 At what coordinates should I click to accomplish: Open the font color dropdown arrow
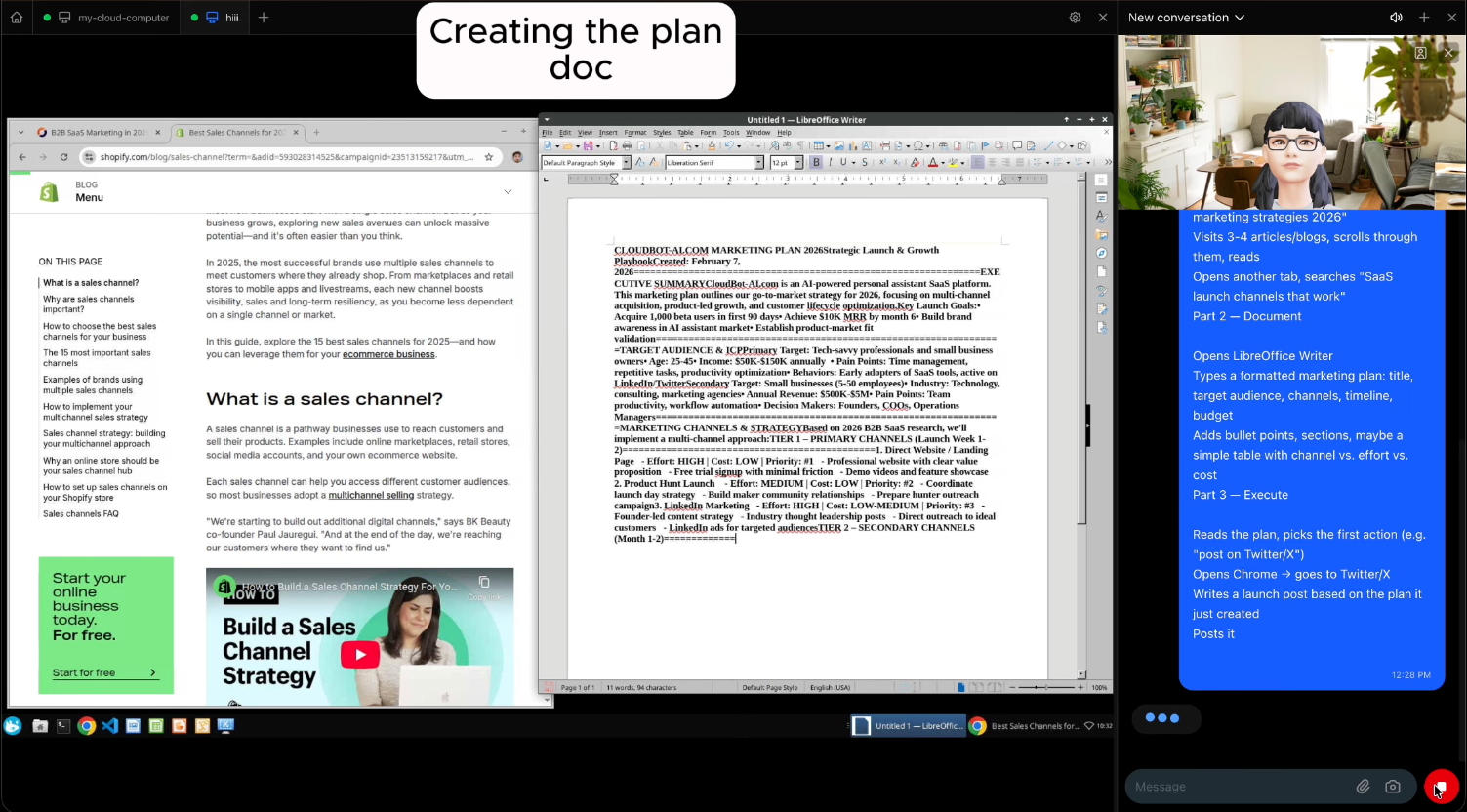coord(943,163)
